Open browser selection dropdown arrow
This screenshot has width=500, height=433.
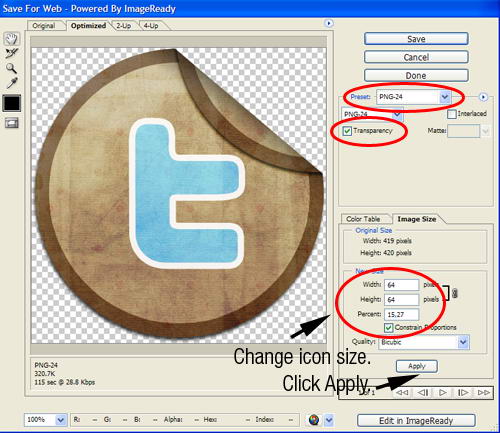tap(329, 420)
